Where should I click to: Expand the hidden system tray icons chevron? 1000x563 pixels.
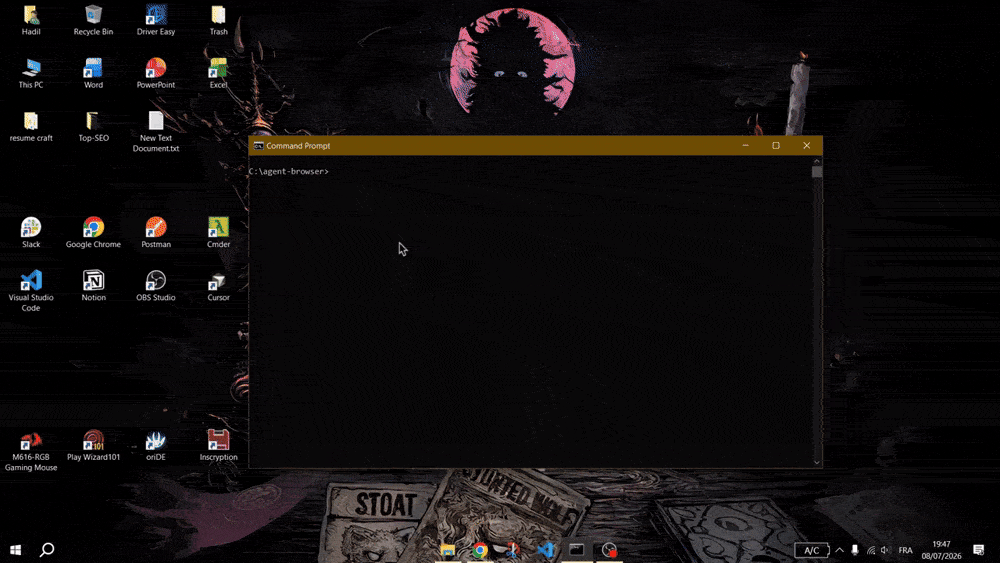[839, 550]
